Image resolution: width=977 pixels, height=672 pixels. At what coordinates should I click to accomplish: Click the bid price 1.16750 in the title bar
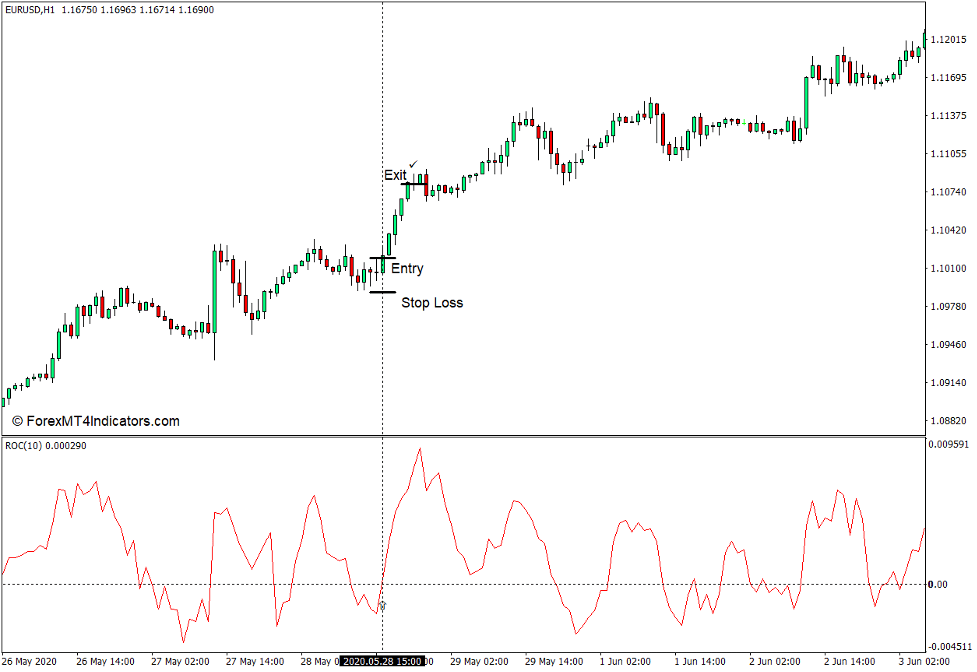point(79,7)
